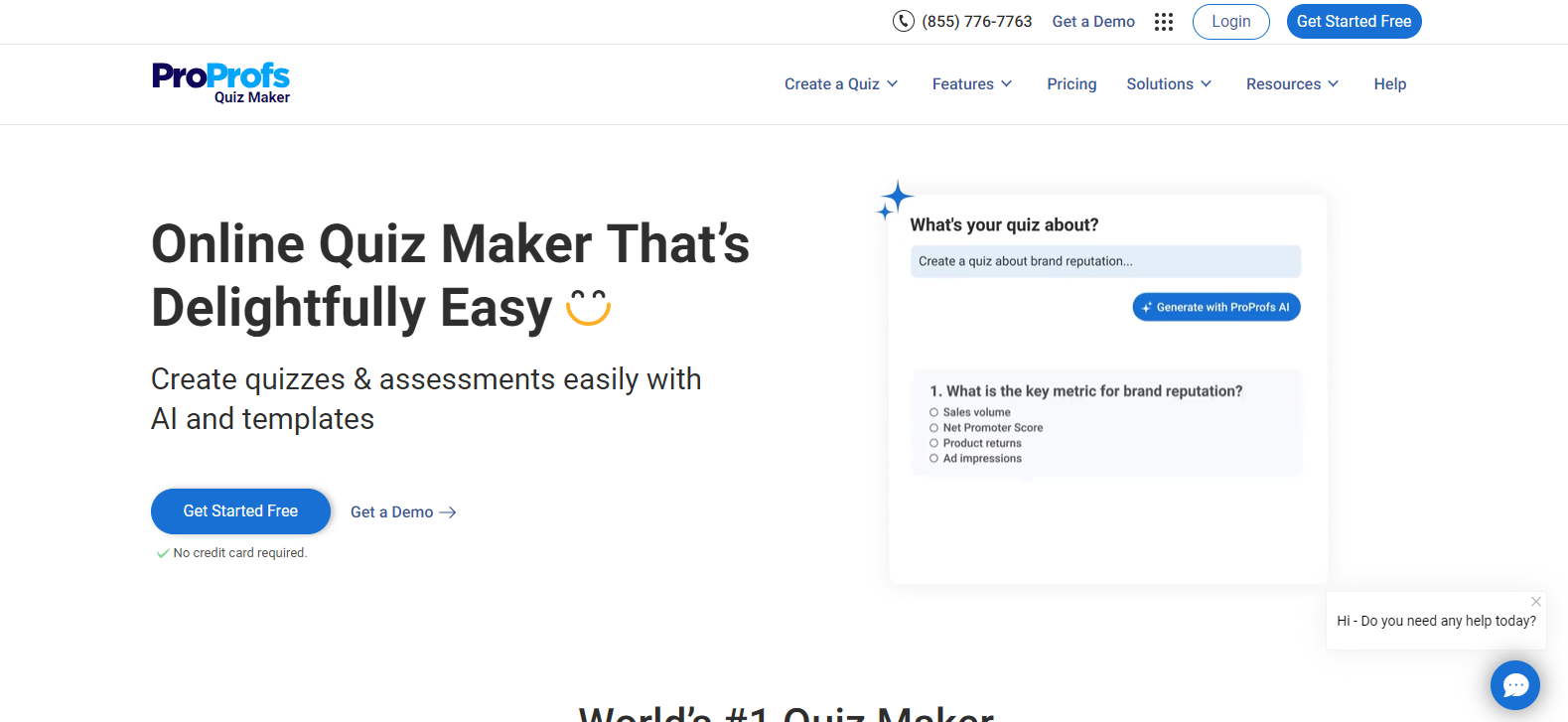Select the Sales volume radio option
The height and width of the screenshot is (722, 1568).
tap(933, 412)
